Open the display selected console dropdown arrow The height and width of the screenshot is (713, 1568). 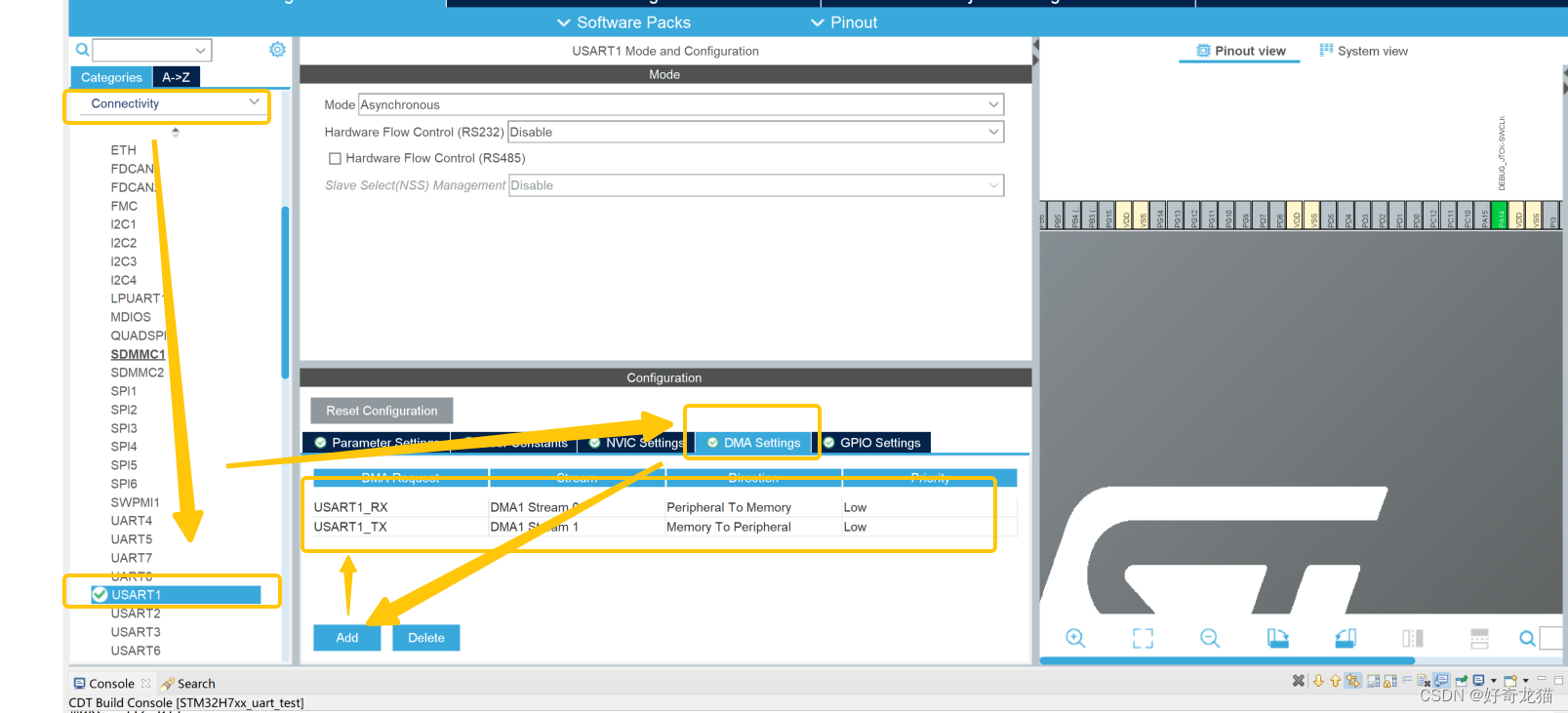click(x=1494, y=681)
